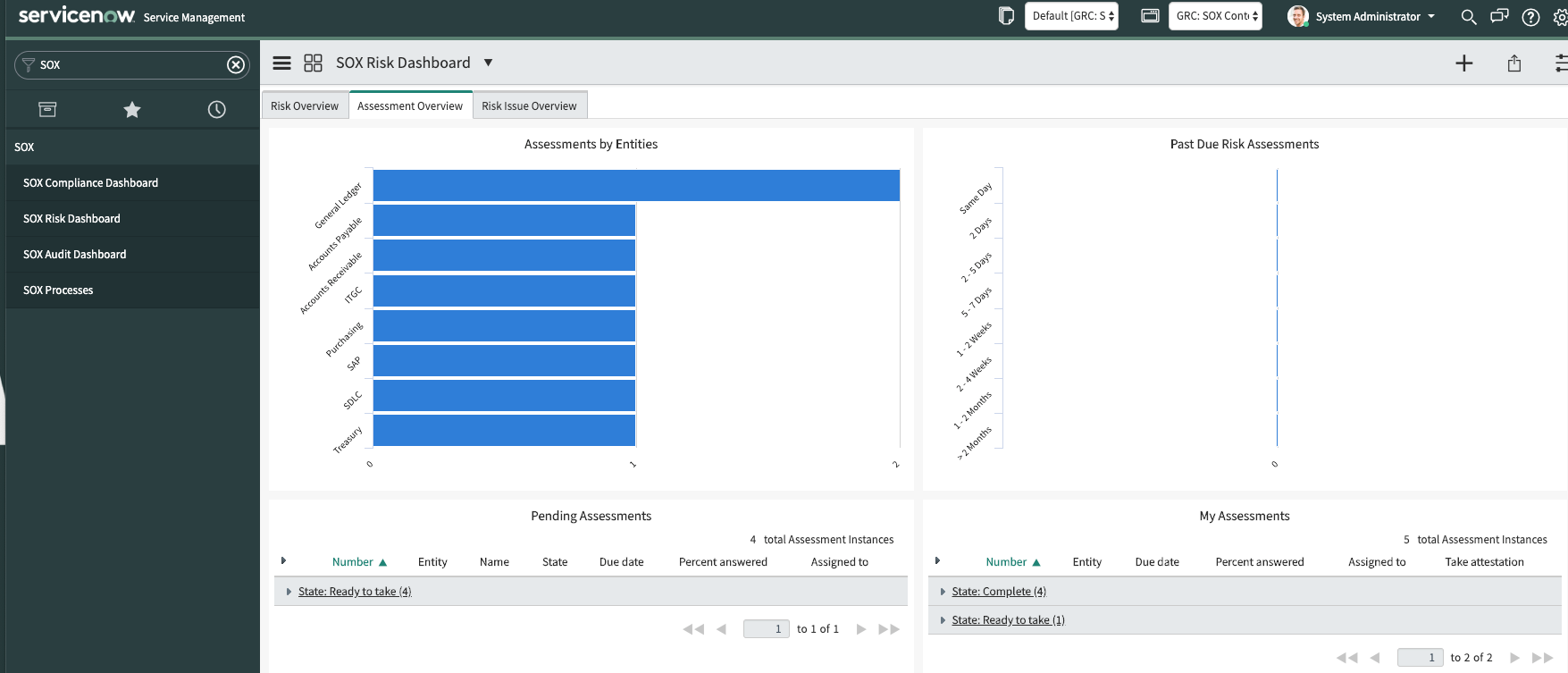Open SOX Risk Dashboard picker arrow
This screenshot has width=1568, height=673.
pyautogui.click(x=488, y=63)
